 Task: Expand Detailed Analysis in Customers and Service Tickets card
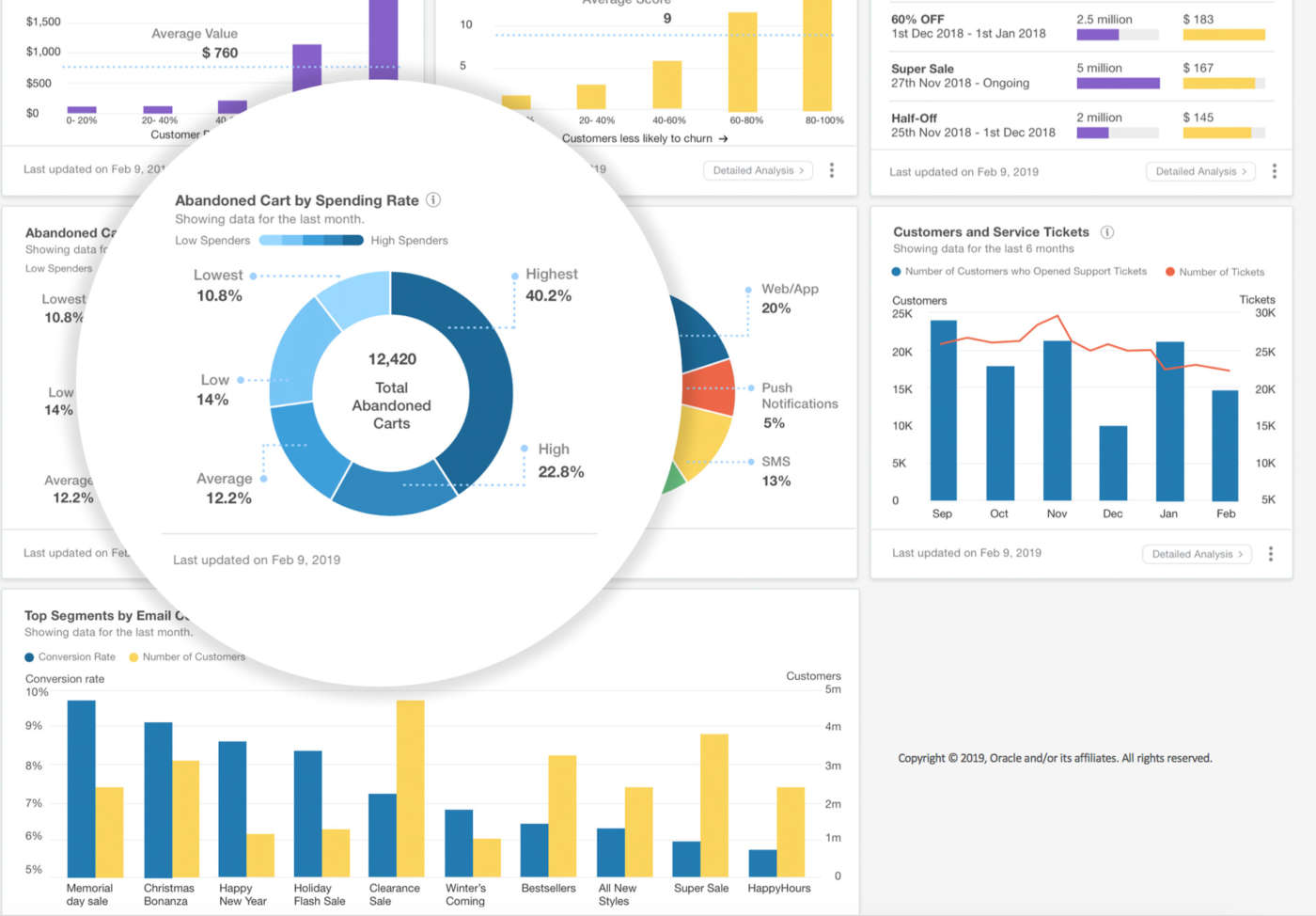pos(1197,554)
